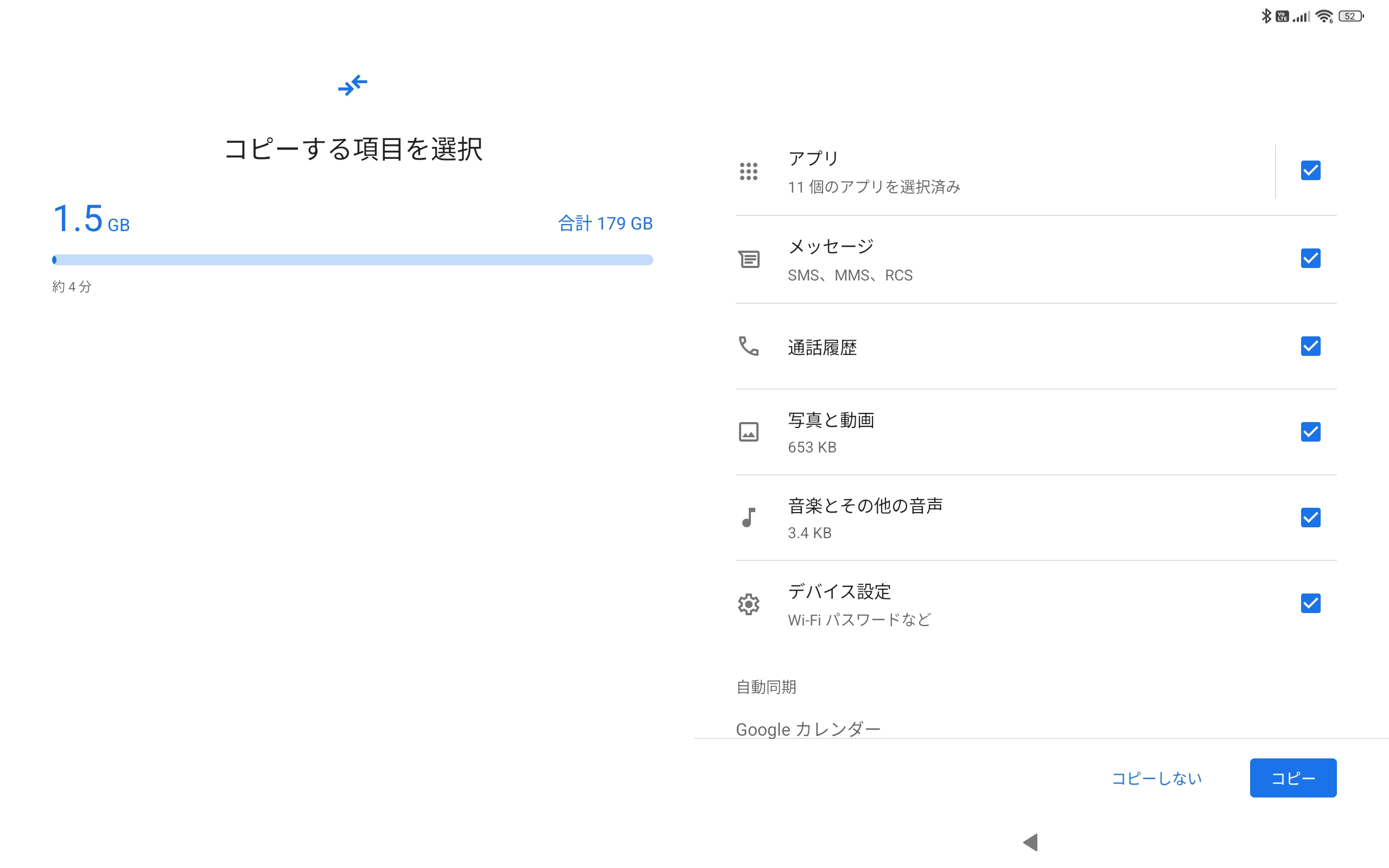Click the messages list icon
The image size is (1389, 868).
[x=748, y=259]
